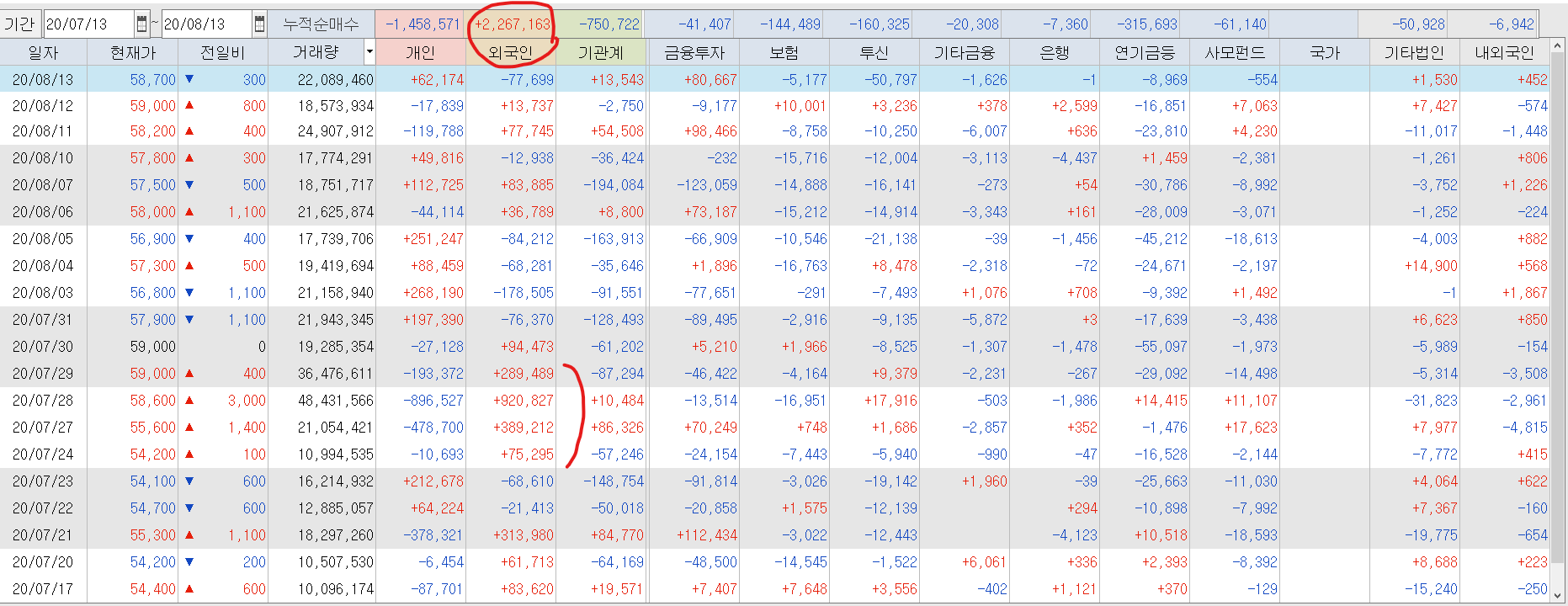Click the scrollbar up arrow

(1559, 45)
